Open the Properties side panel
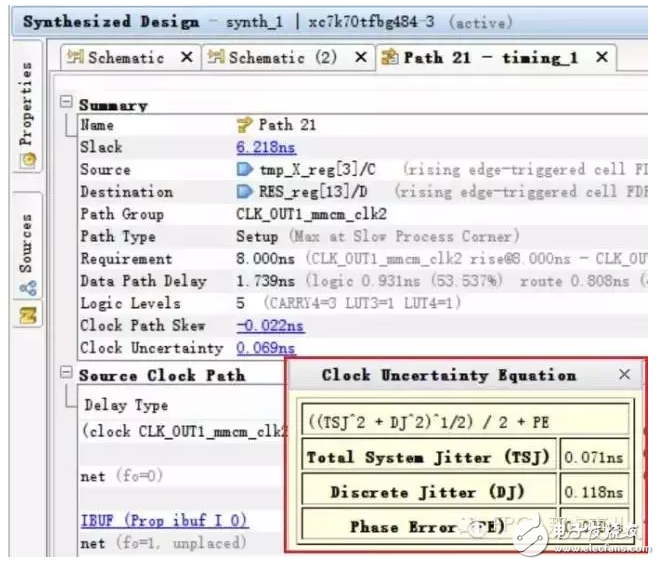 28,110
